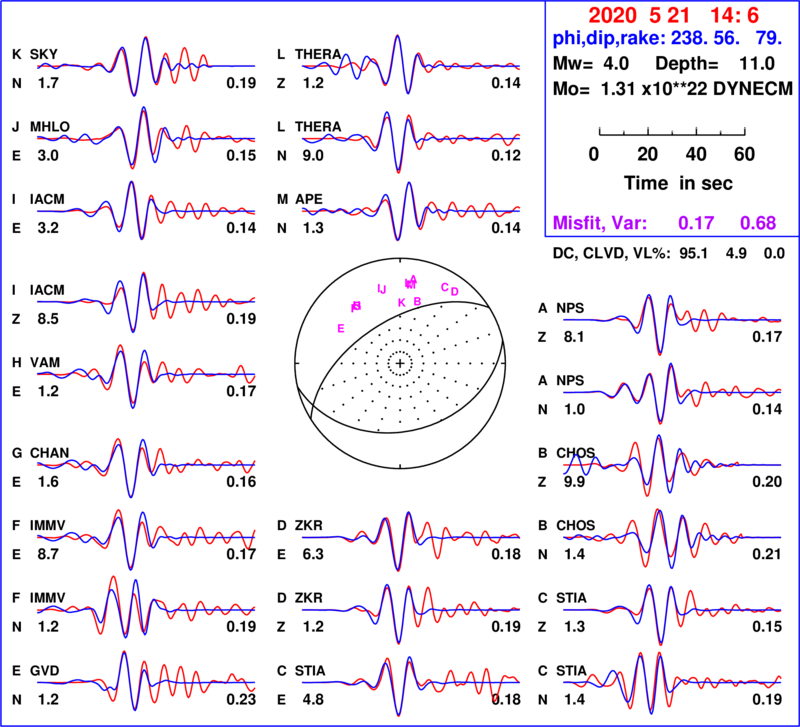Click station marker K on the focal sphere
Viewport: 800px width, 727px height.
coord(402,303)
